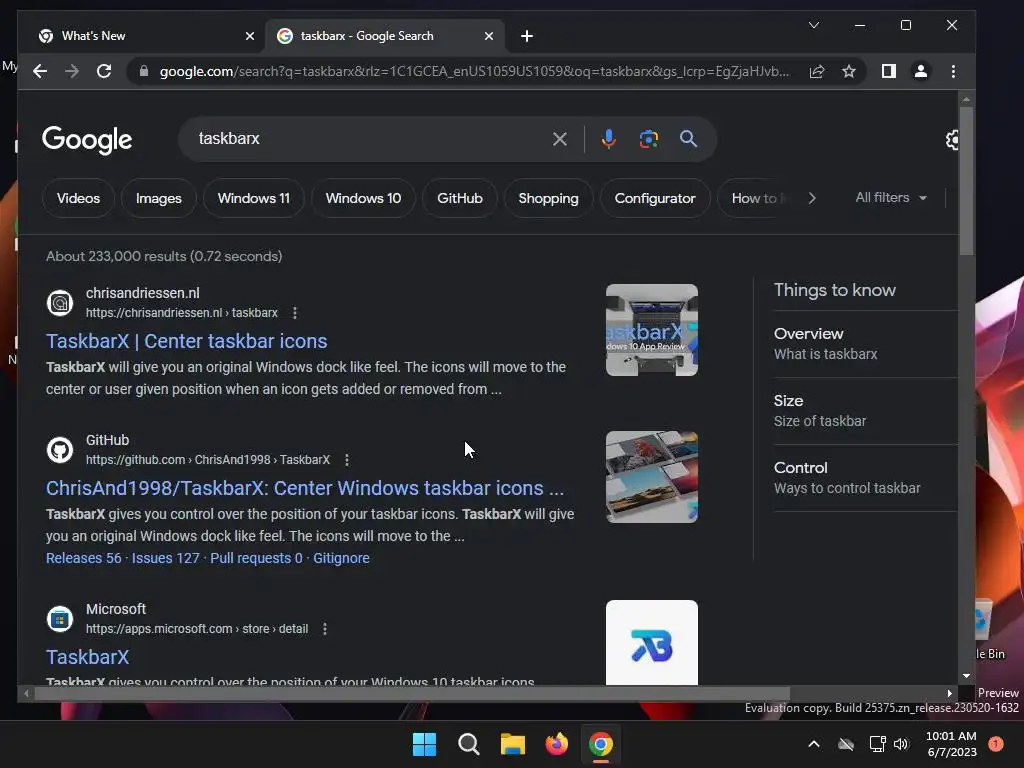1024x768 pixels.
Task: Open the Releases 56 sublink
Action: coord(84,558)
